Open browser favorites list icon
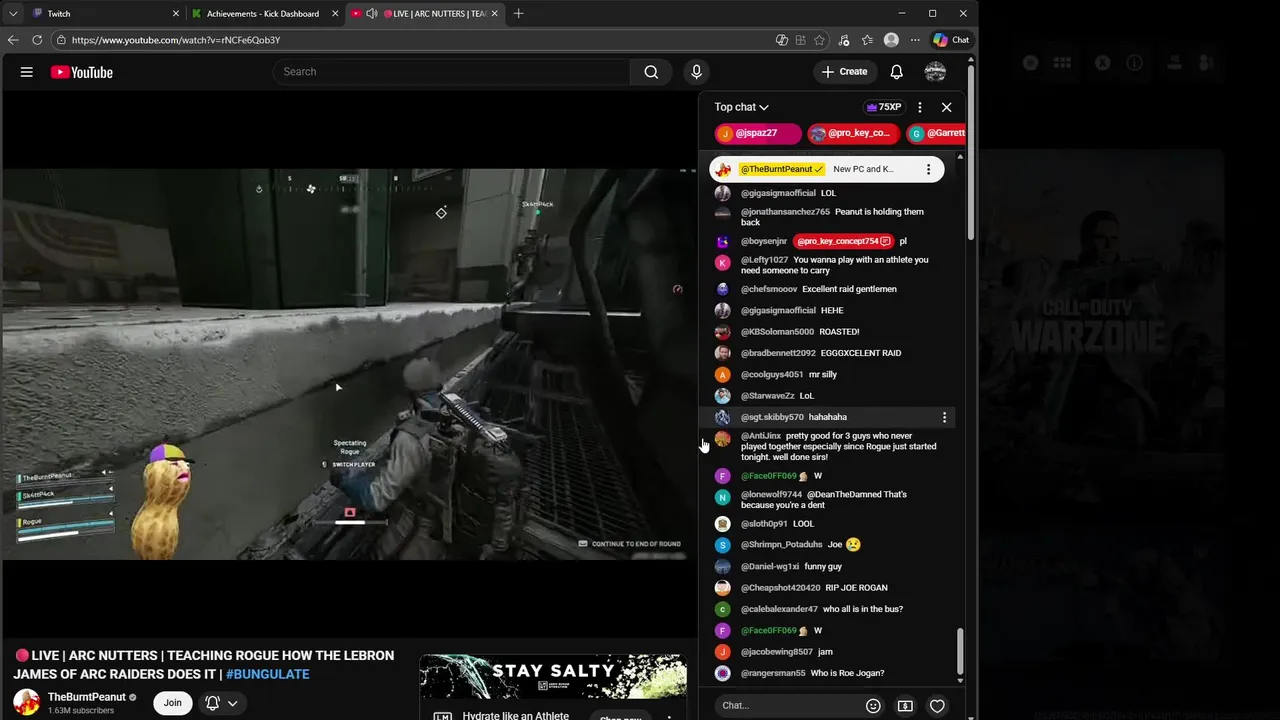1280x720 pixels. 867,40
